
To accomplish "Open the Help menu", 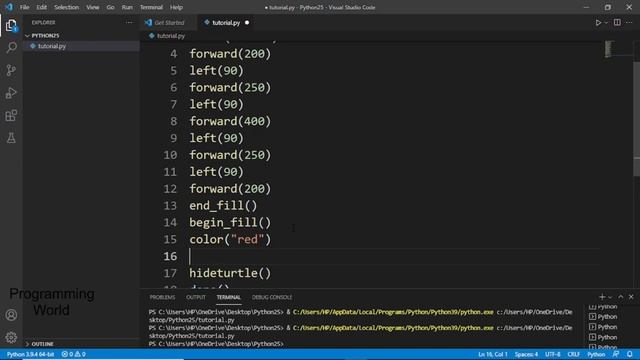I will pyautogui.click(x=176, y=7).
